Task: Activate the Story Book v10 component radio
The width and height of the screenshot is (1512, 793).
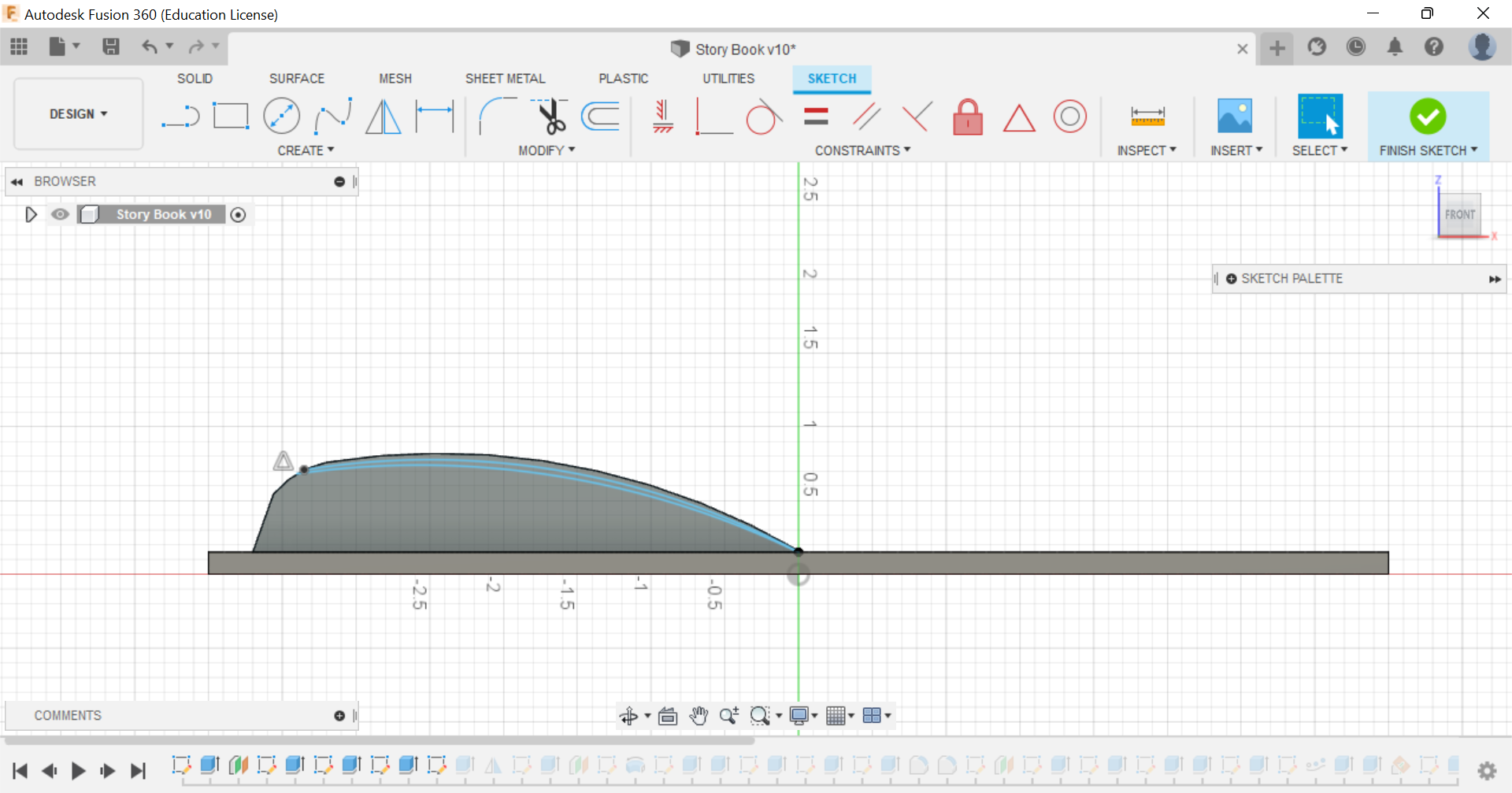Action: pyautogui.click(x=238, y=214)
